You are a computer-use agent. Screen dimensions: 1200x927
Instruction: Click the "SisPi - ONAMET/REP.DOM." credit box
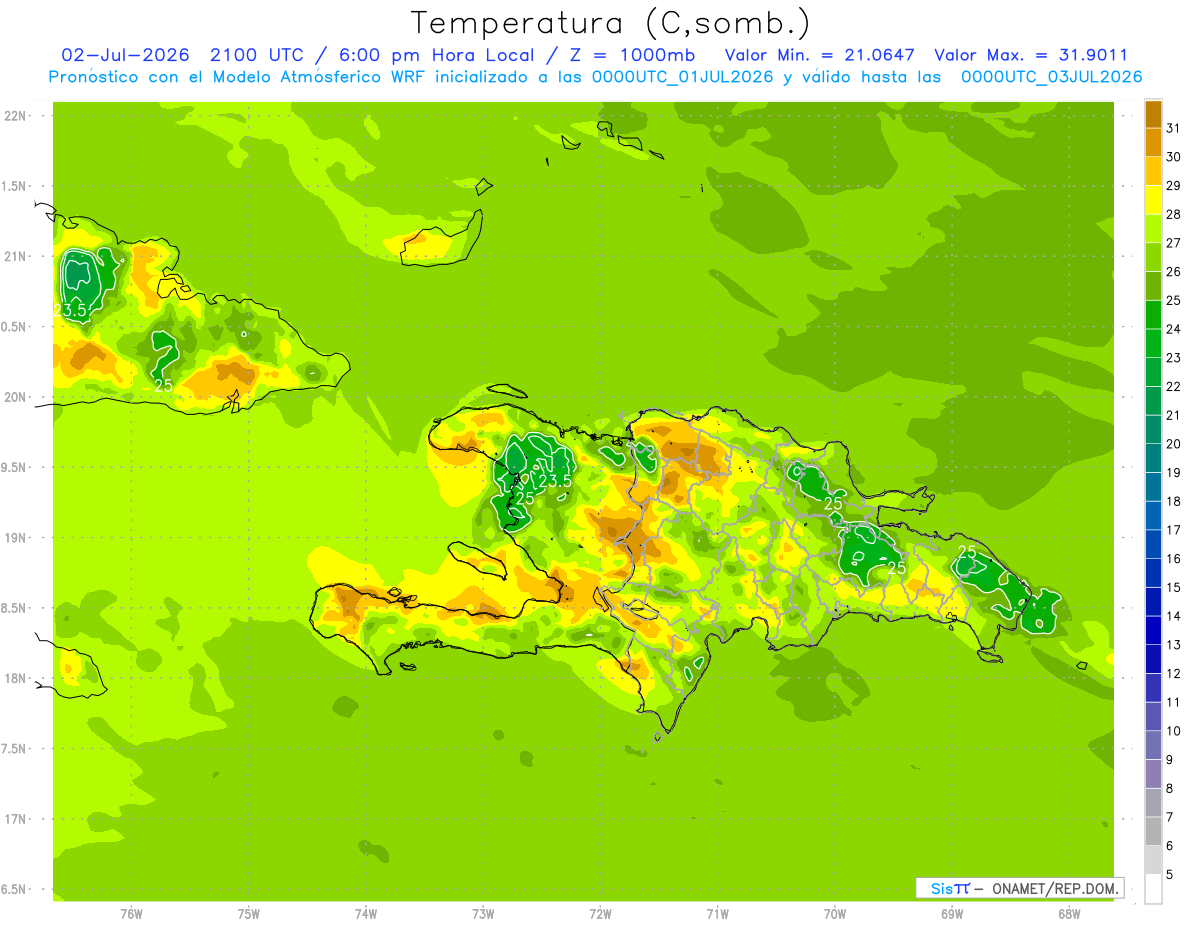1019,888
